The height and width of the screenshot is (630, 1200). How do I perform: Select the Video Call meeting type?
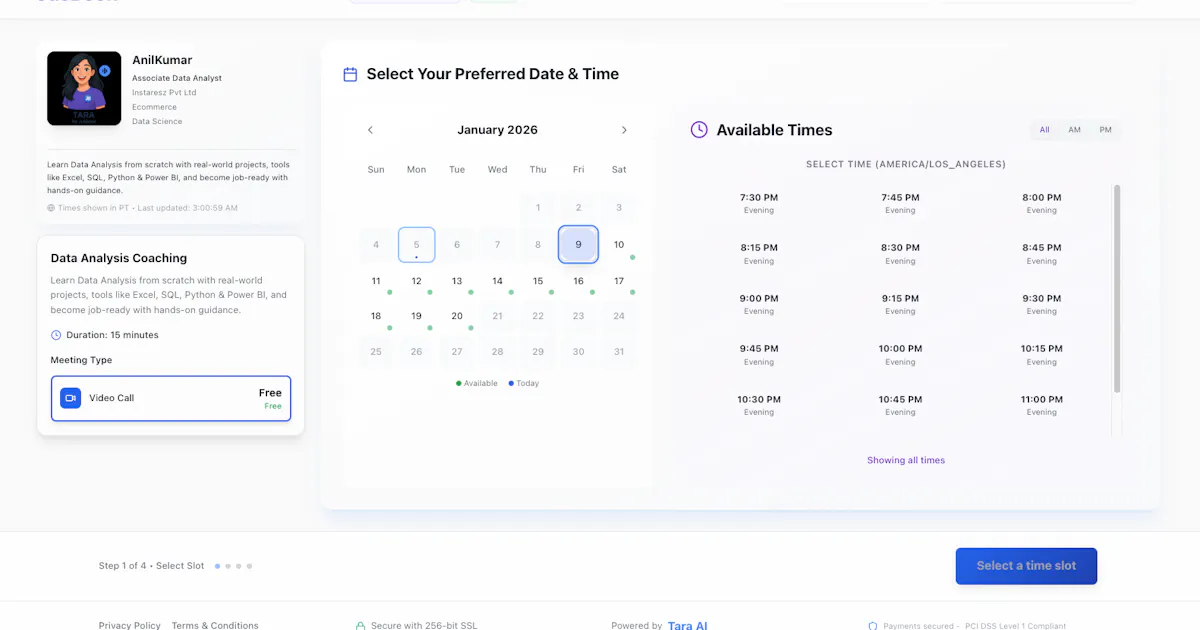[x=171, y=398]
